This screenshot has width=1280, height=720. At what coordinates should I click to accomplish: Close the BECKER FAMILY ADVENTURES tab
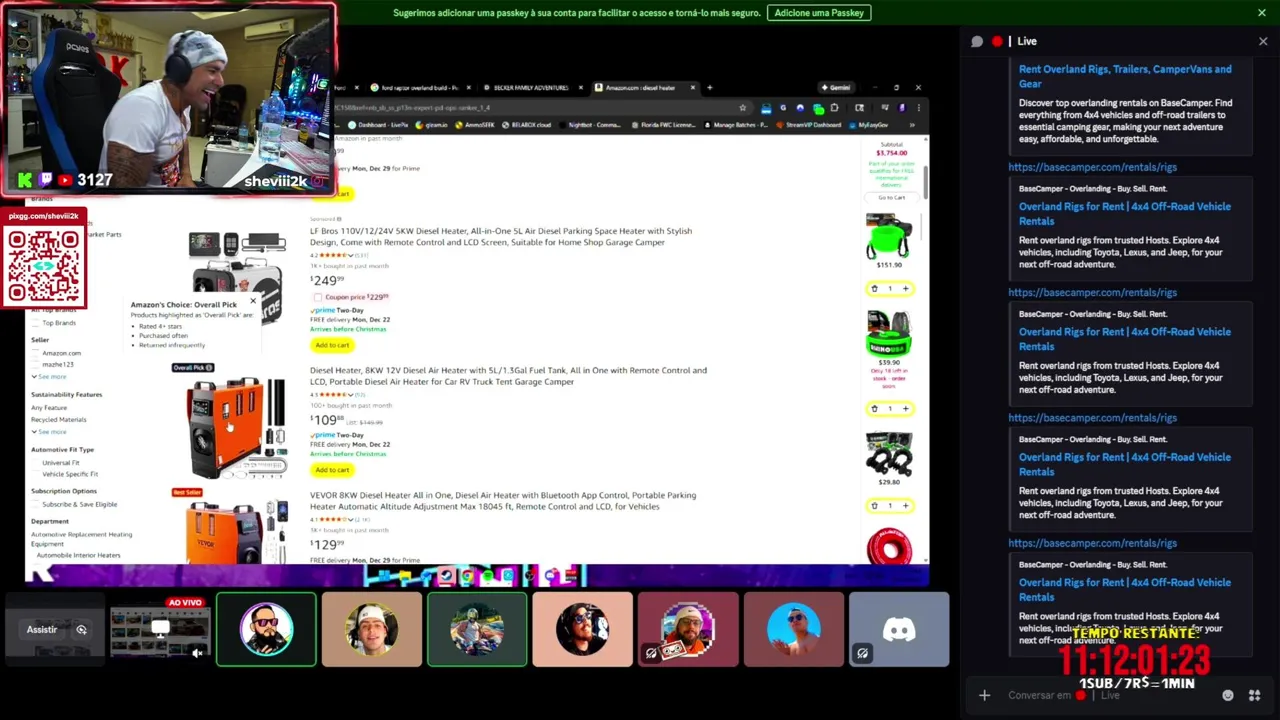581,87
